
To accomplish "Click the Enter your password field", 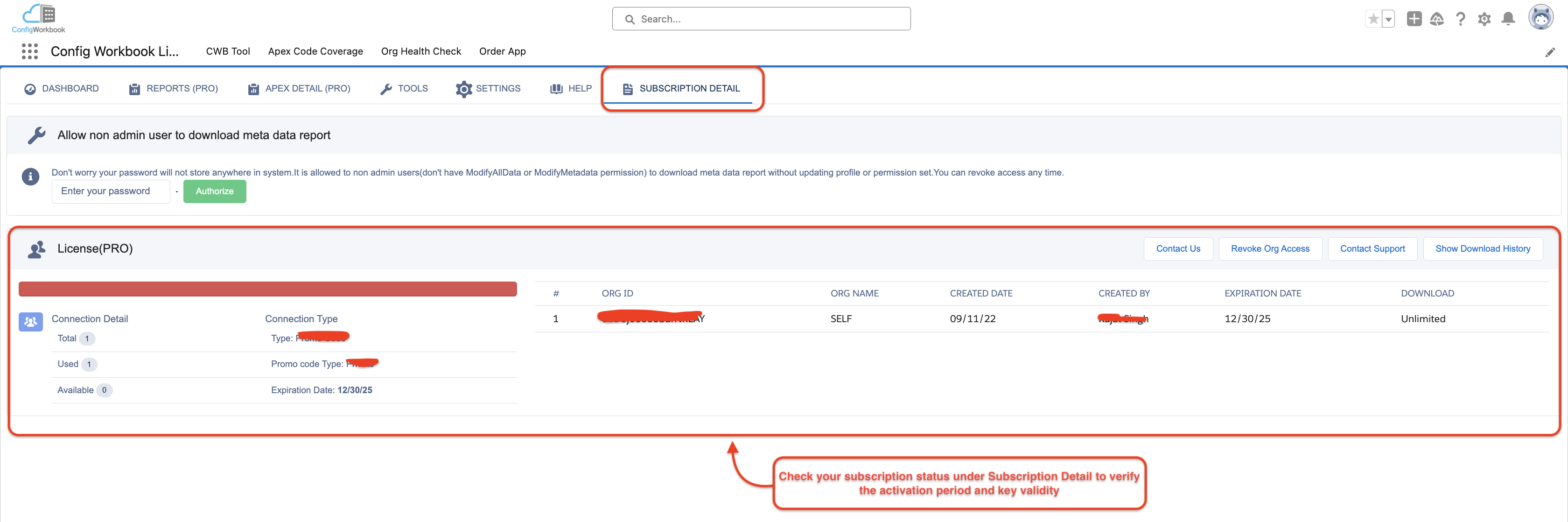I will pos(111,191).
